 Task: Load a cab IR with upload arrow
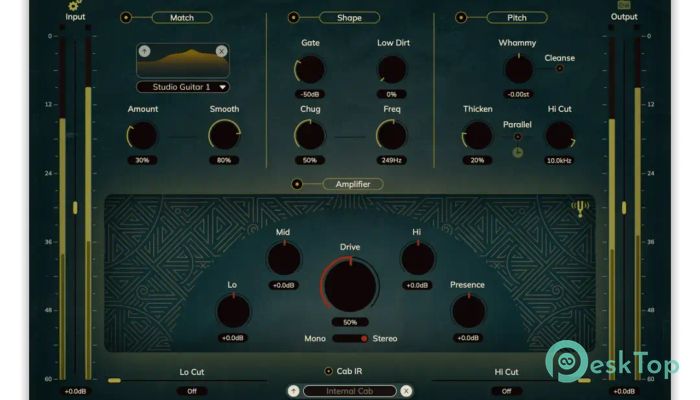[293, 391]
